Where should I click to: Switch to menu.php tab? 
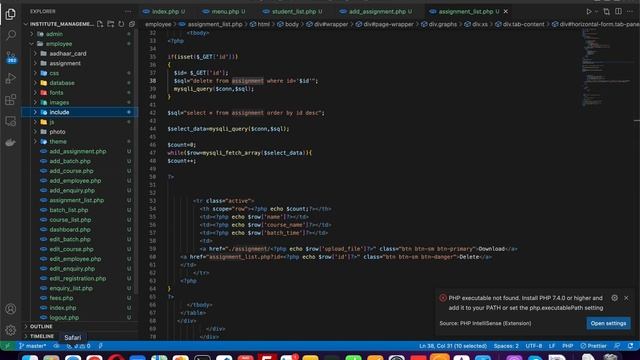pos(224,11)
